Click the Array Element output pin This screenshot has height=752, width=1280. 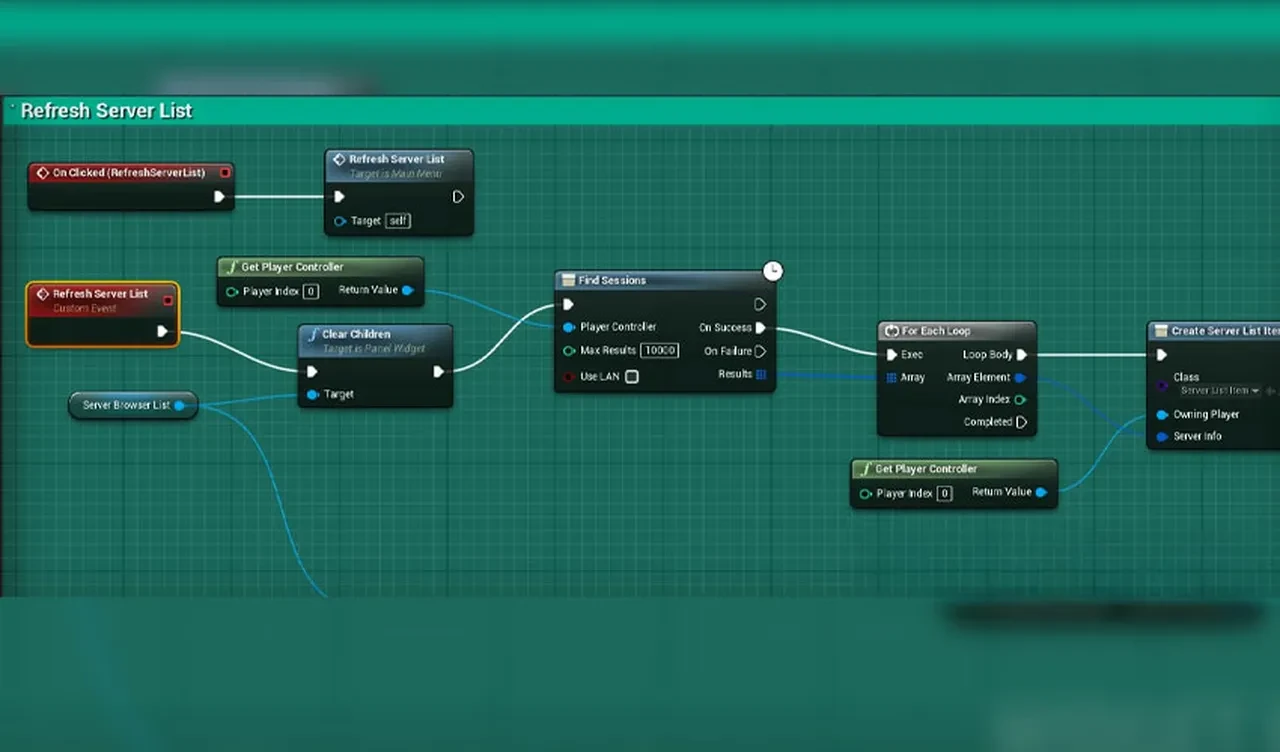tap(1020, 378)
